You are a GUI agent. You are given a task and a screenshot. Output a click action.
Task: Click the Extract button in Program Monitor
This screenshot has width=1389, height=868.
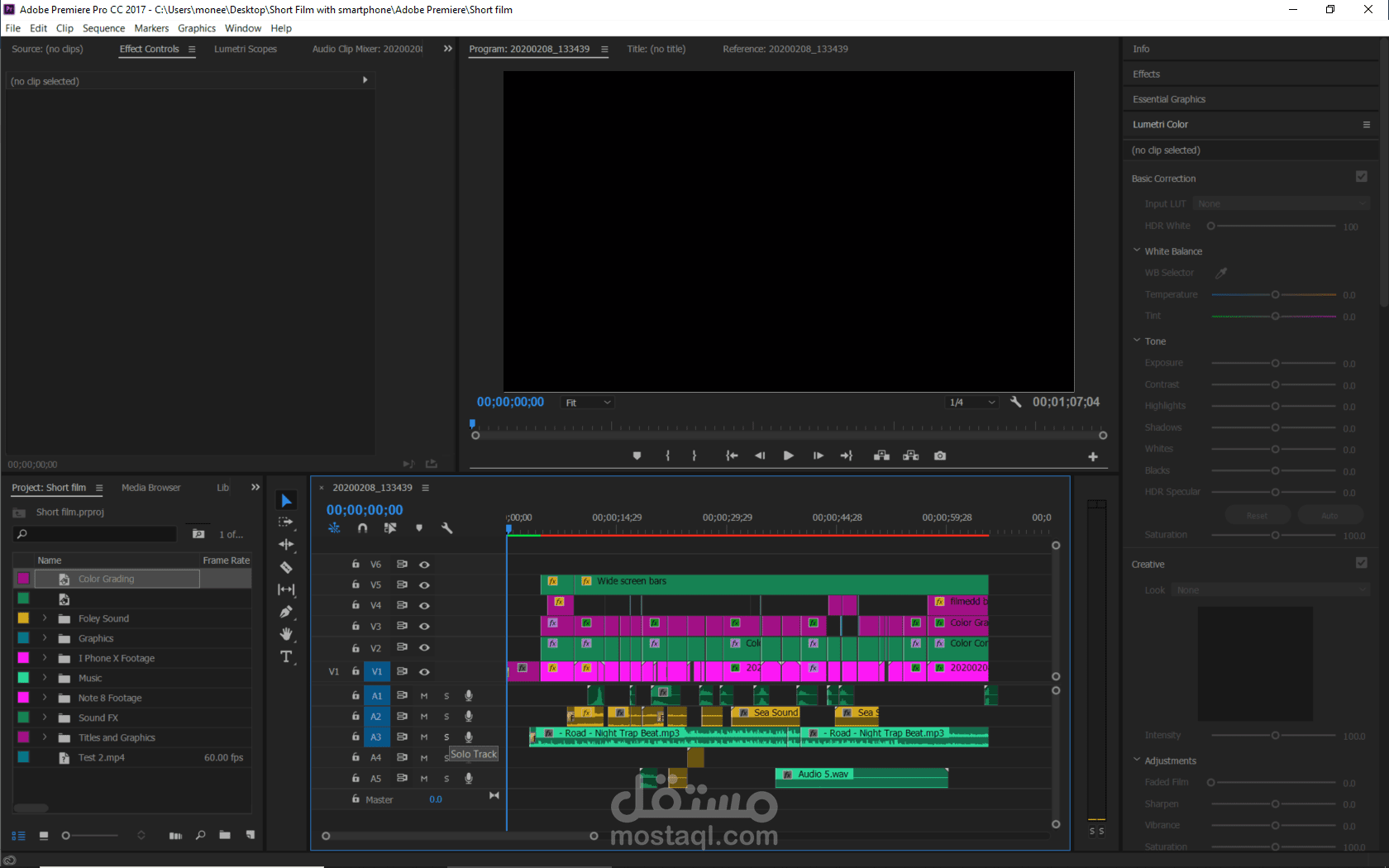click(x=911, y=455)
